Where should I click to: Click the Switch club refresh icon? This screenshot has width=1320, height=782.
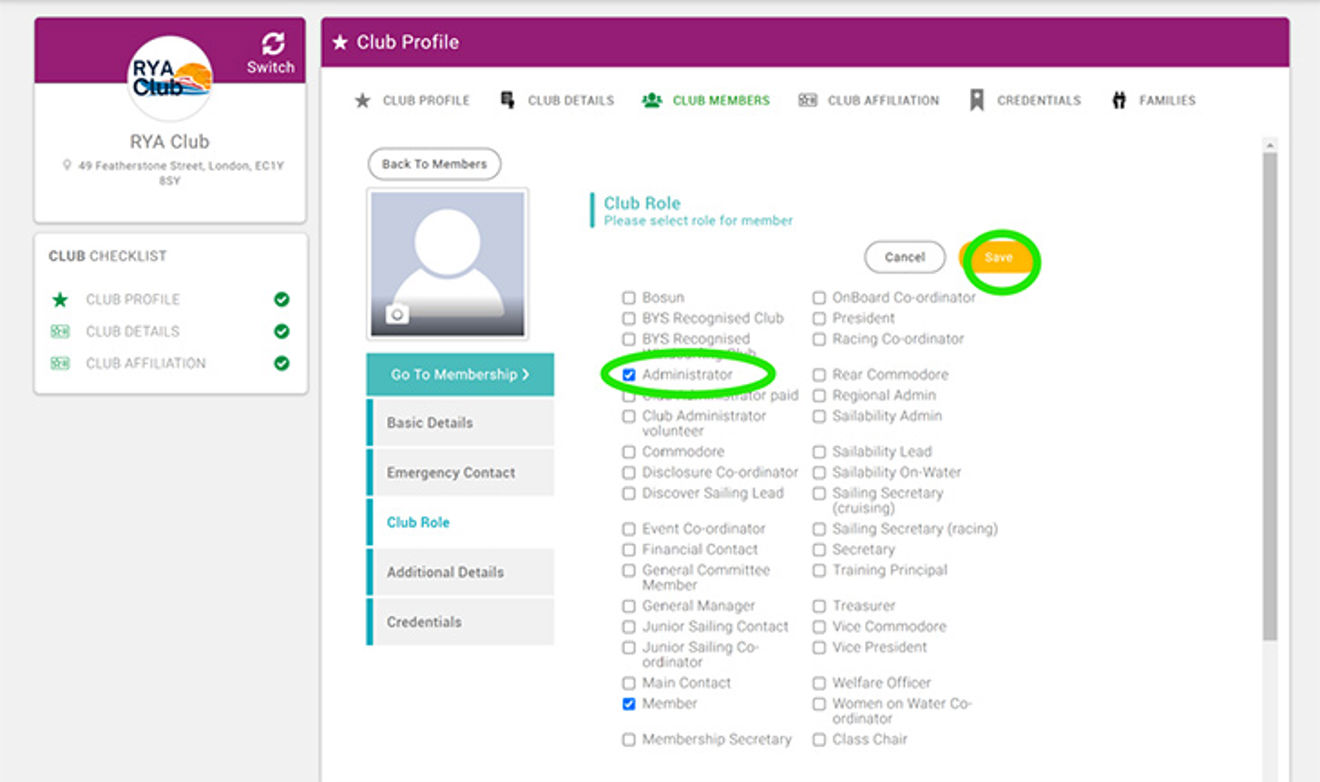click(x=272, y=44)
